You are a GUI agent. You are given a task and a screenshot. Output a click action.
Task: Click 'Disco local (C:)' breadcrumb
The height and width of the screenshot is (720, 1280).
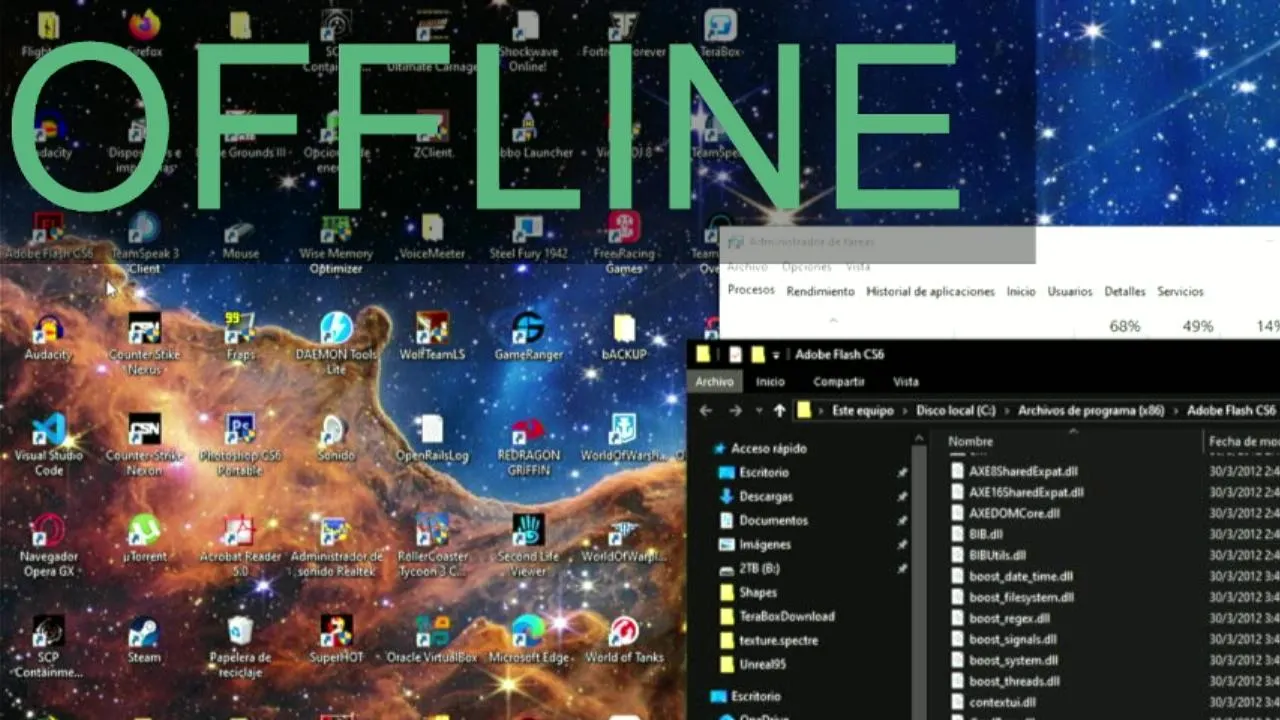pos(956,411)
